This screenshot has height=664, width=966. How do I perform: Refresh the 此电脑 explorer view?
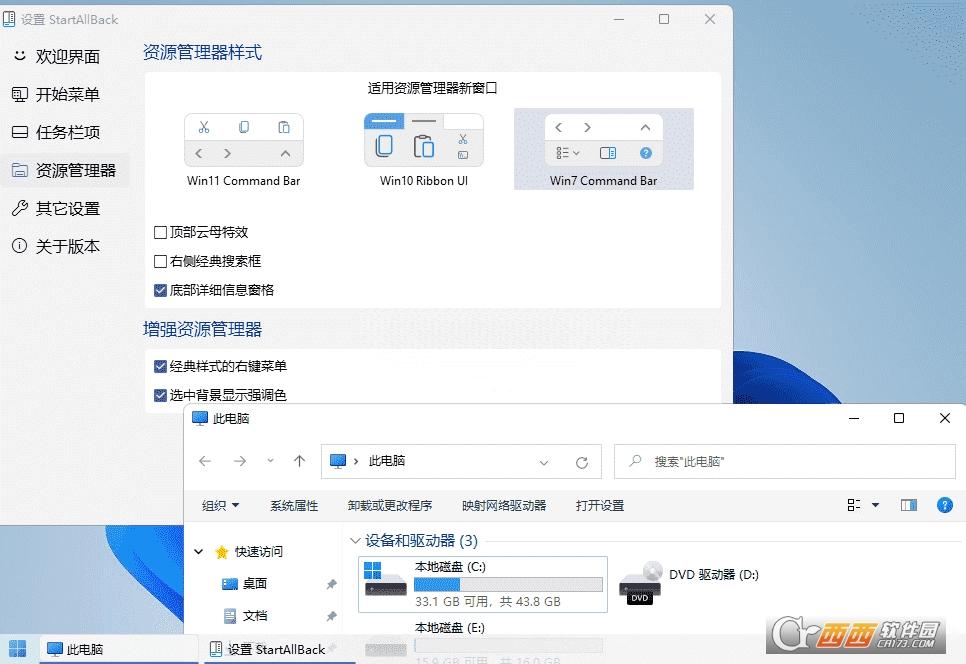[x=582, y=462]
